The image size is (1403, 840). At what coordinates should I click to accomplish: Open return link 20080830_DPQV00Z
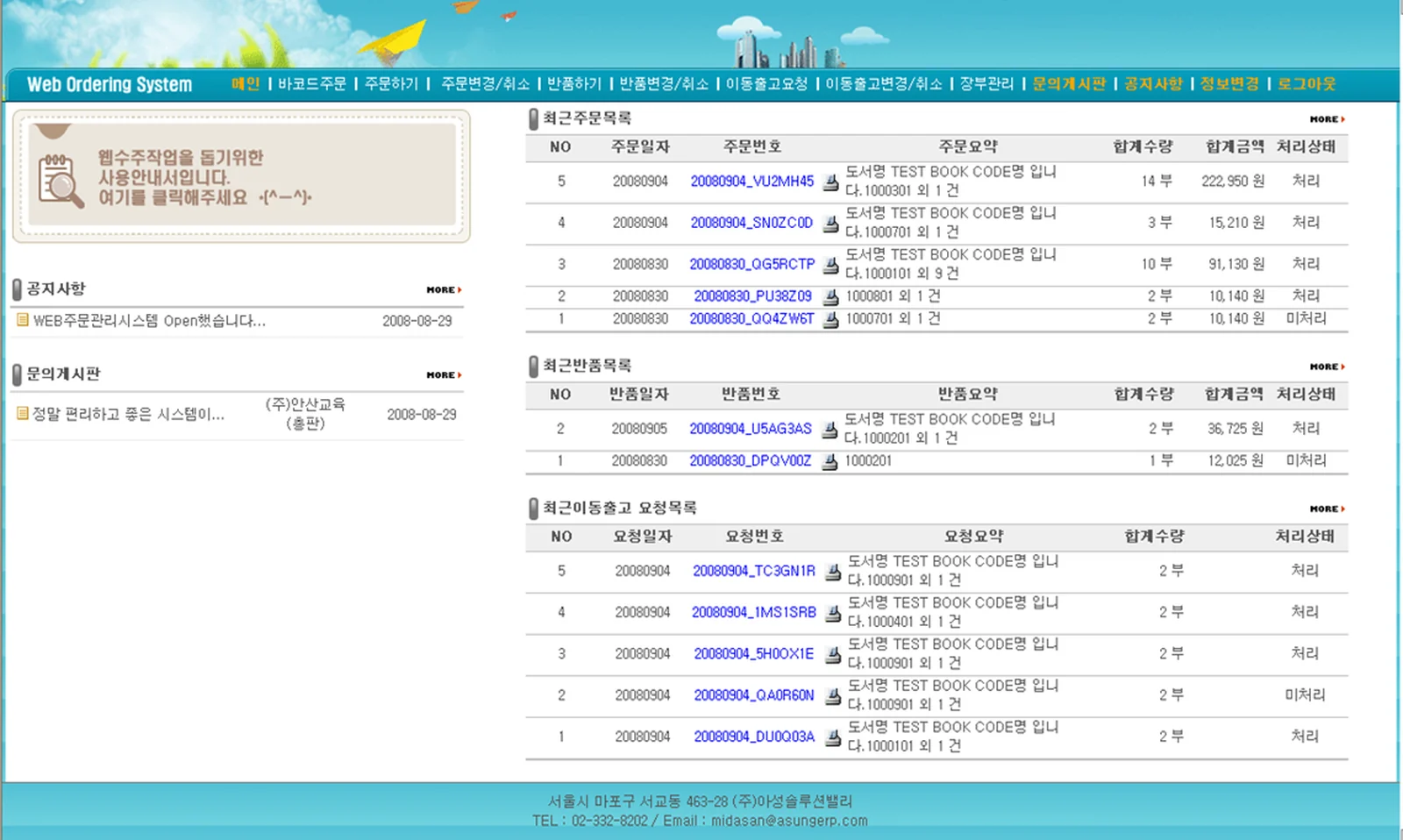coord(751,460)
